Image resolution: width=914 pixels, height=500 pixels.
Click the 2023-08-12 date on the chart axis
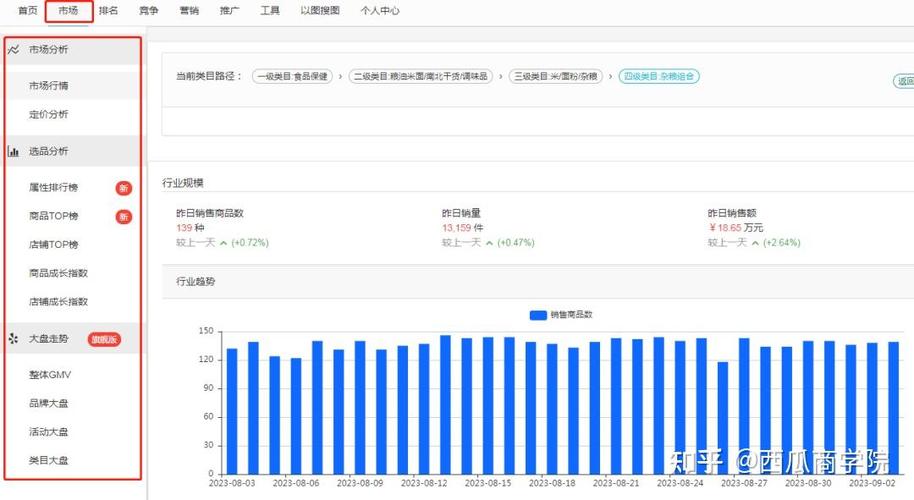click(x=424, y=483)
